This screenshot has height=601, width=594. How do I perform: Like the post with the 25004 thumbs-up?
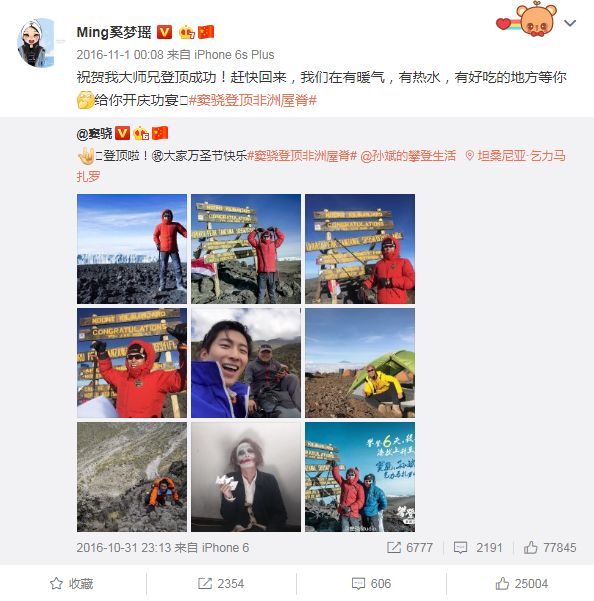(x=521, y=583)
